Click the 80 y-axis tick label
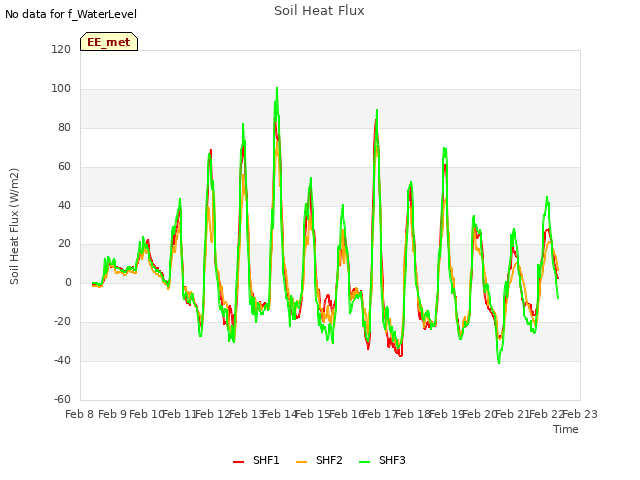Viewport: 640px width, 480px height. click(x=64, y=127)
